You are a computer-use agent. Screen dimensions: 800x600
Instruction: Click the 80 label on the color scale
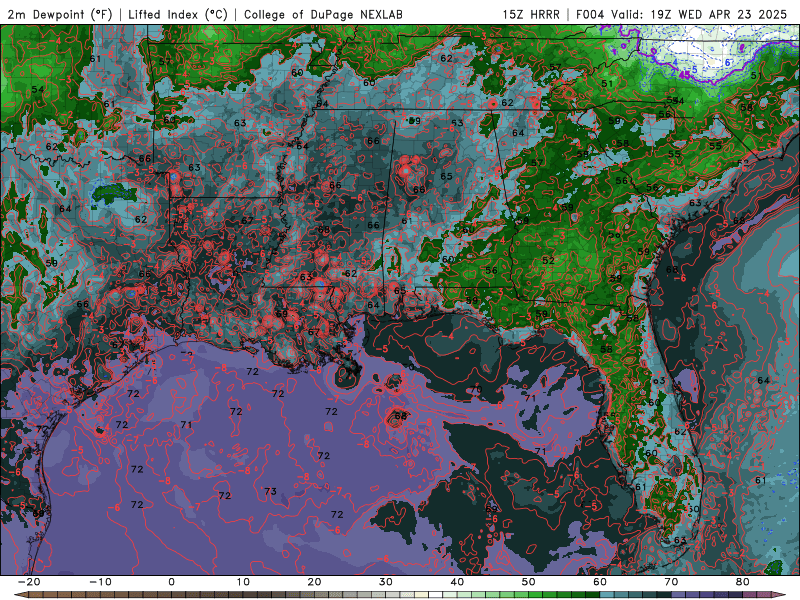click(x=743, y=582)
